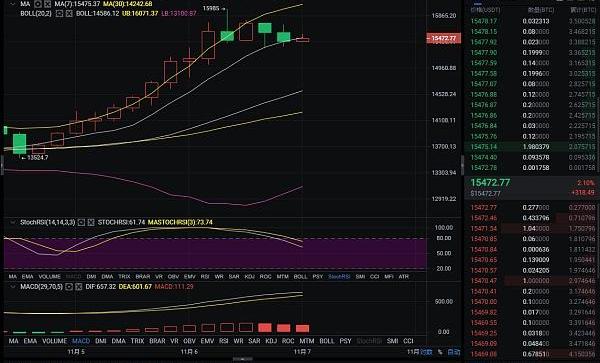Switch the bottom indicator to VOLUME
Viewport: 600px width, 363px height.
coord(55,341)
